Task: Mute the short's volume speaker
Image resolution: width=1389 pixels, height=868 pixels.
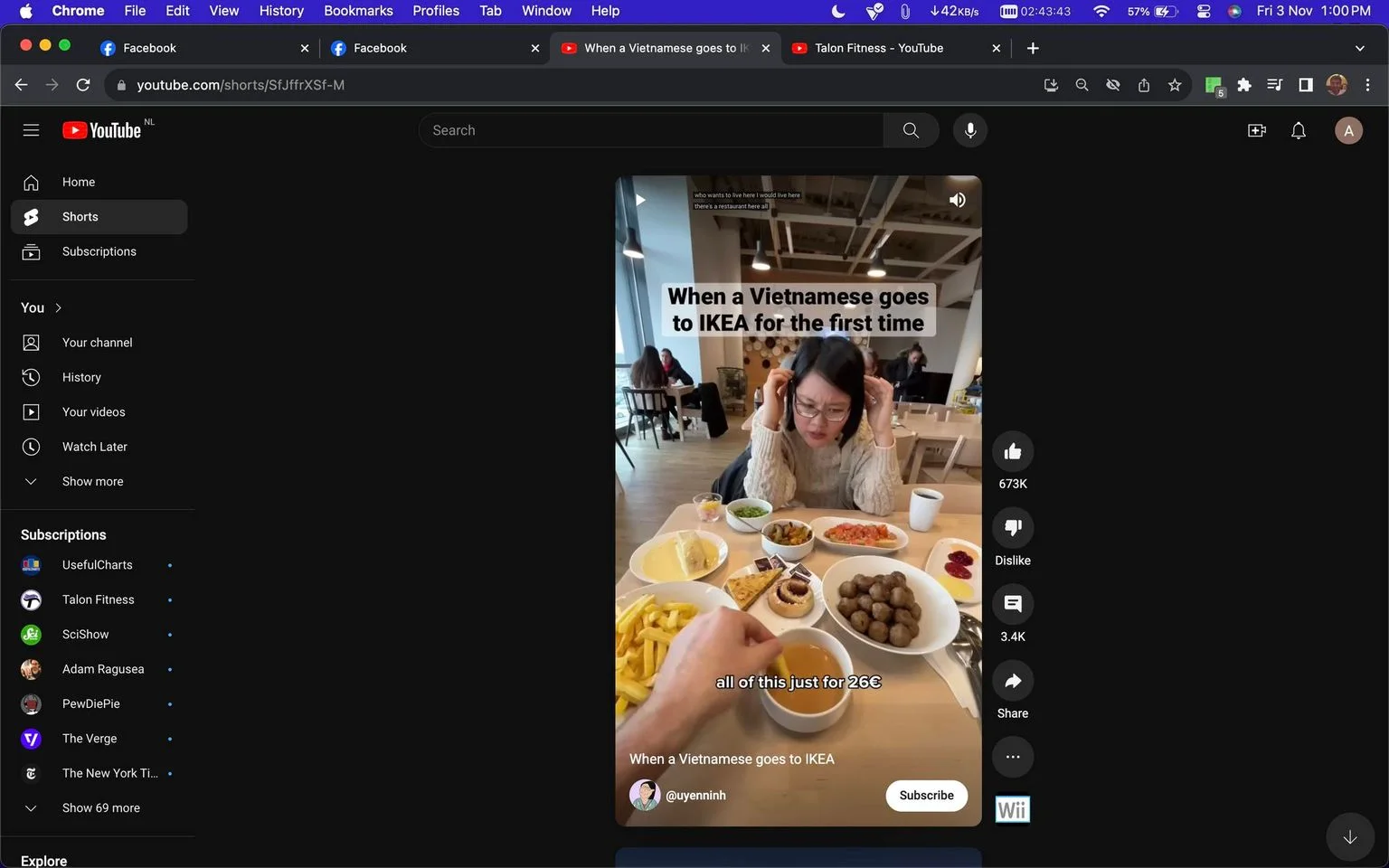Action: 958,200
